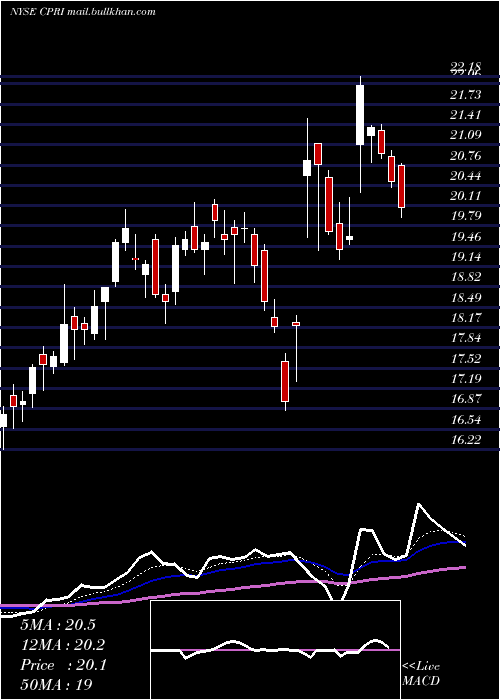This screenshot has height=700, width=500.
Task: Click the NYSE CPRI chart title
Action: (83, 12)
